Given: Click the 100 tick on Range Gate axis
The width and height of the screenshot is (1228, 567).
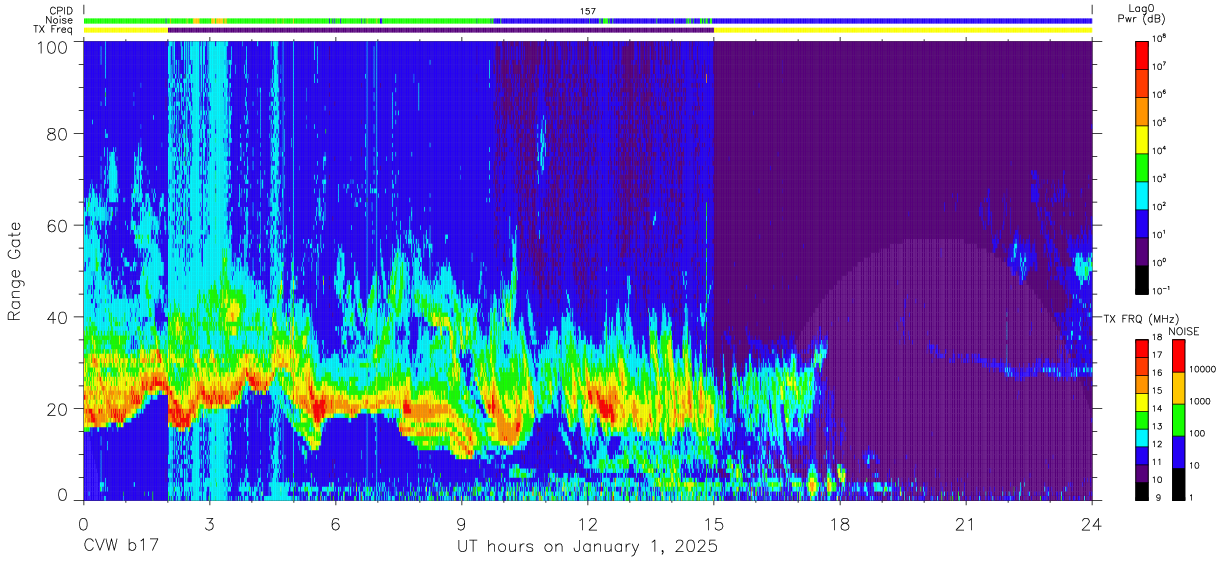Looking at the screenshot, I should pos(52,47).
